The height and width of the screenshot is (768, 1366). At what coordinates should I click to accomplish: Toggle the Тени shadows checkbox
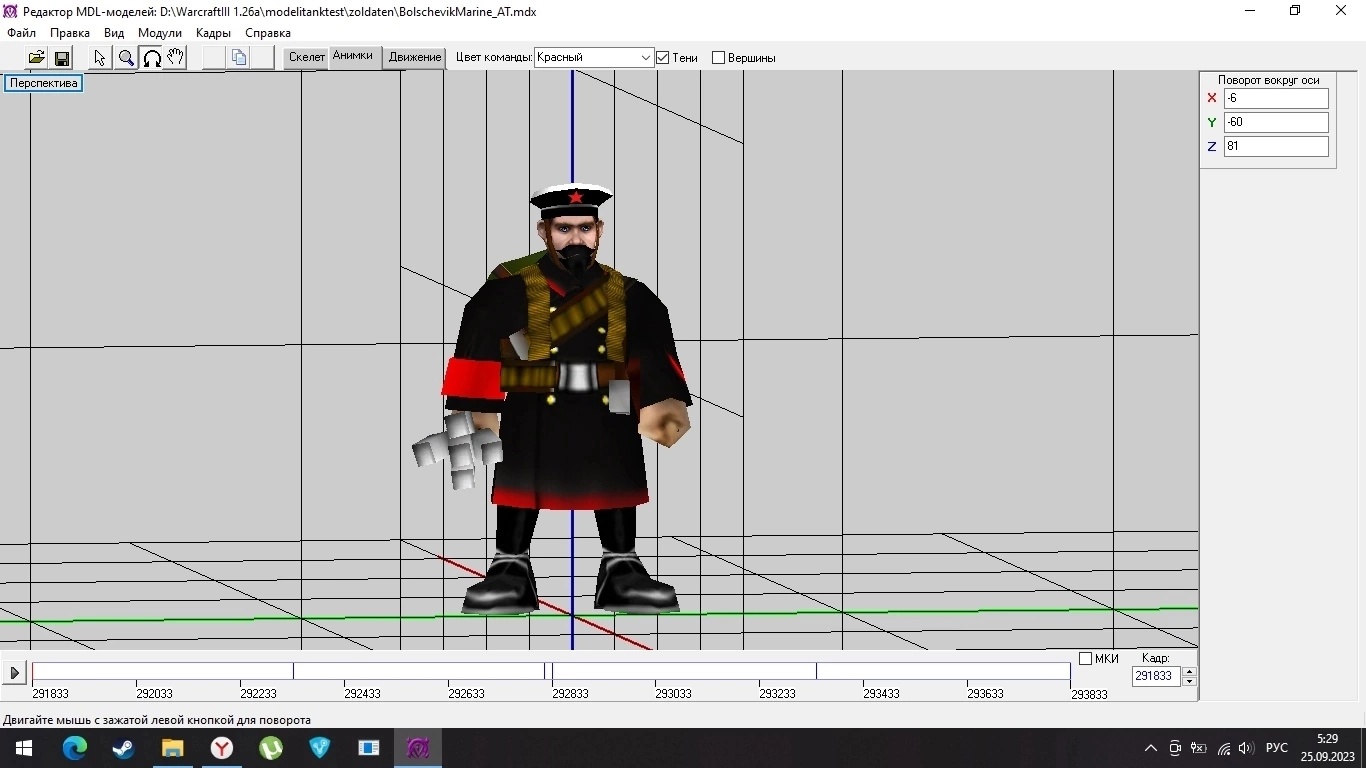662,58
